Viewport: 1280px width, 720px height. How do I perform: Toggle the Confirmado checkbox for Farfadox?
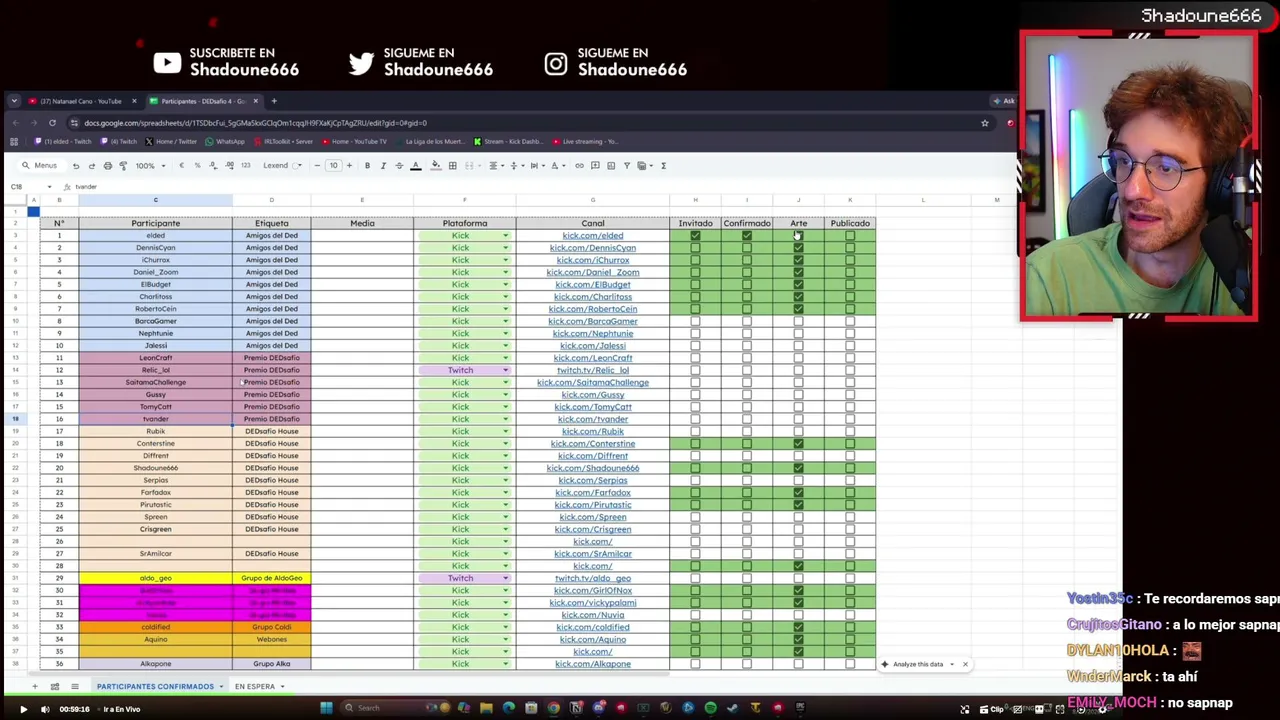(x=747, y=493)
